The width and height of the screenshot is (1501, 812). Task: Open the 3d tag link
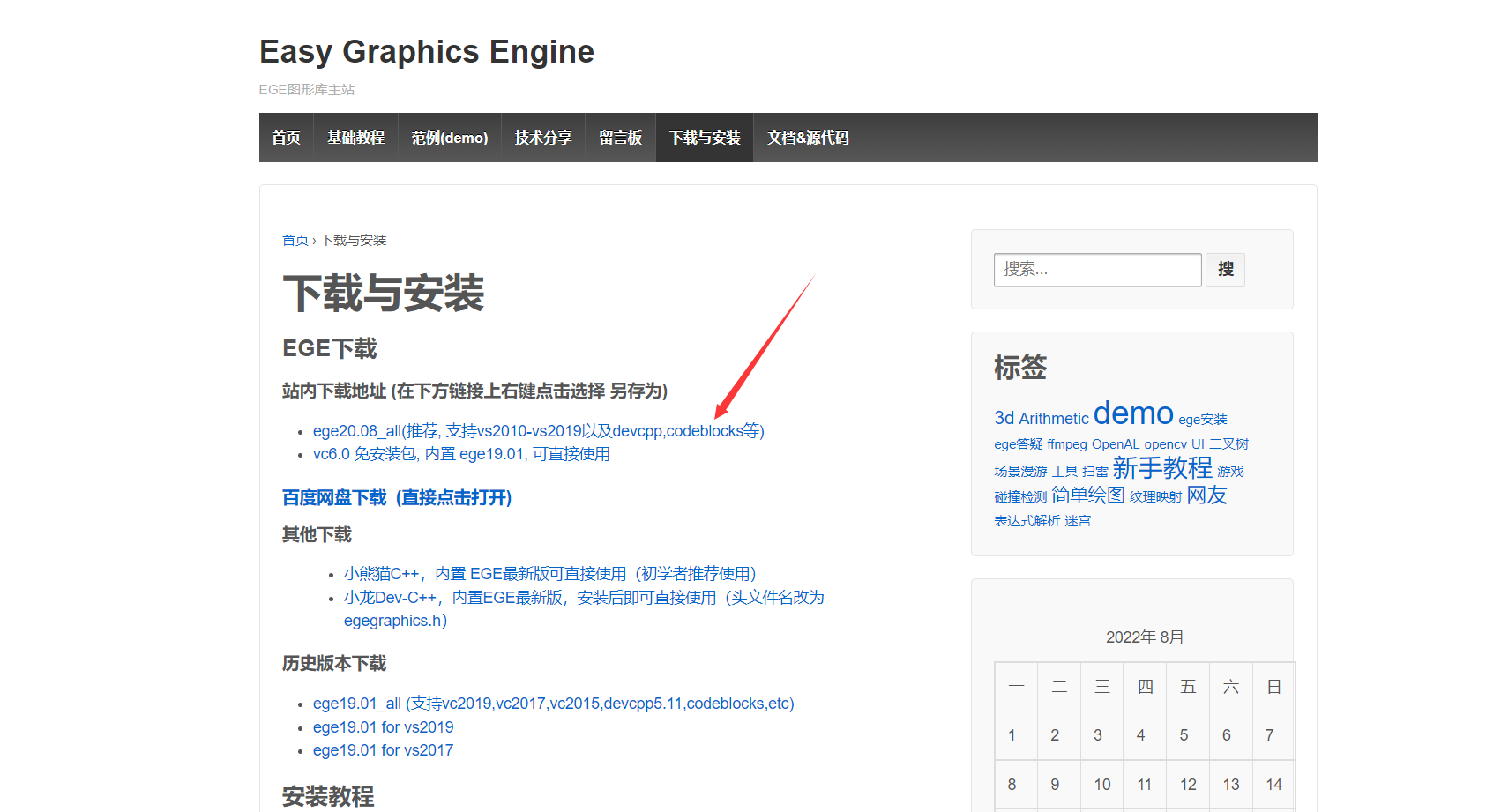(1004, 418)
